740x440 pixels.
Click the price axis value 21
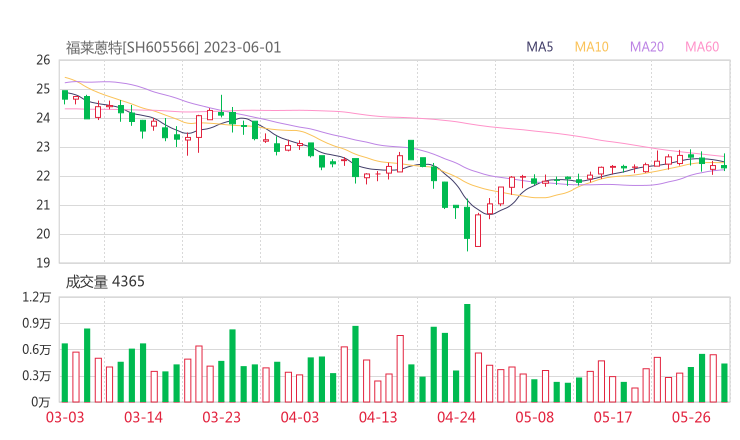click(43, 205)
